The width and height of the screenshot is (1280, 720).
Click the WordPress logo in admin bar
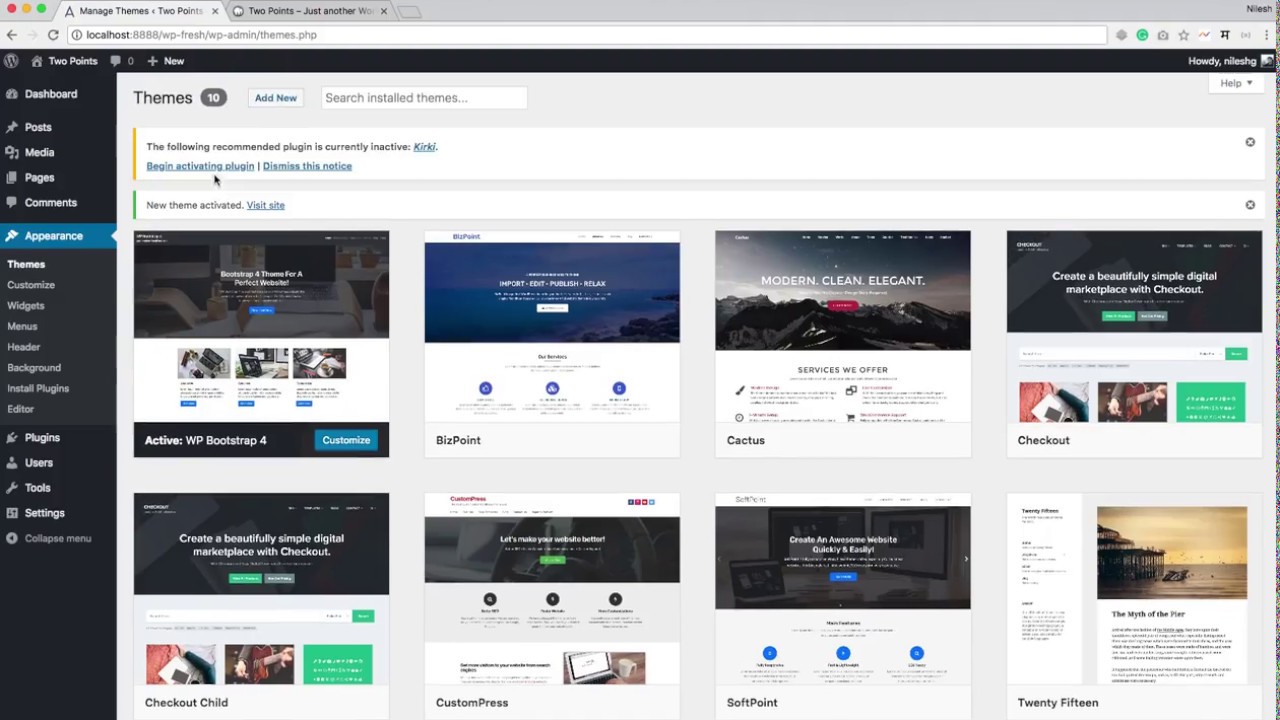(11, 61)
